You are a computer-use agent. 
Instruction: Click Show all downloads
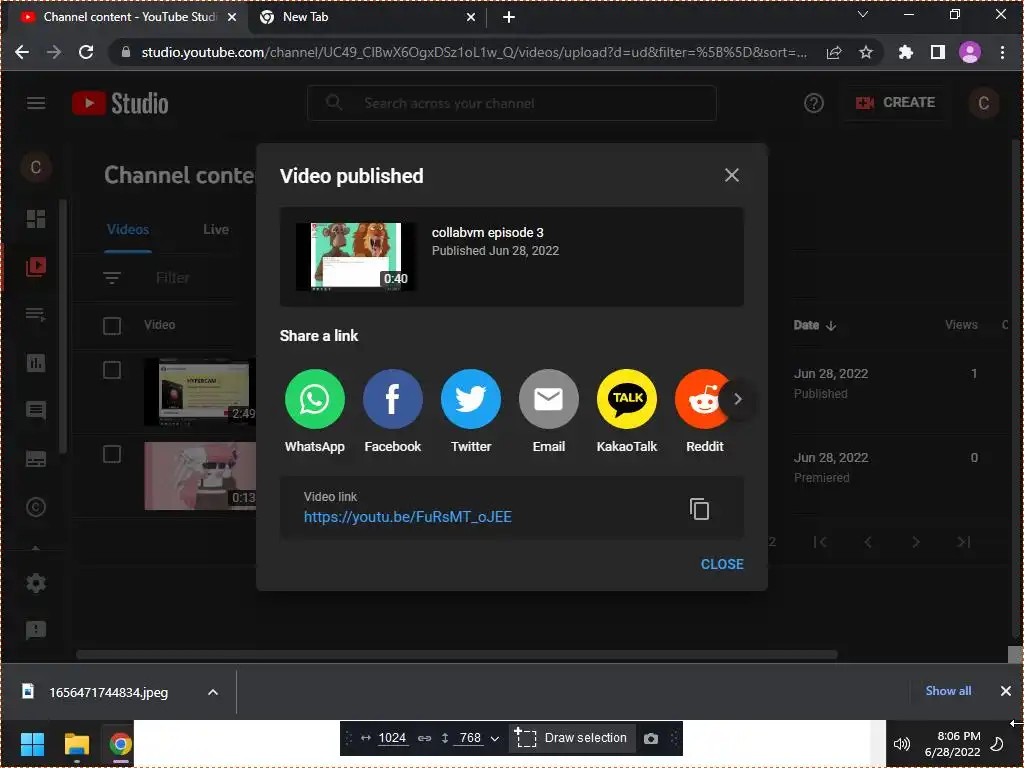pos(948,691)
